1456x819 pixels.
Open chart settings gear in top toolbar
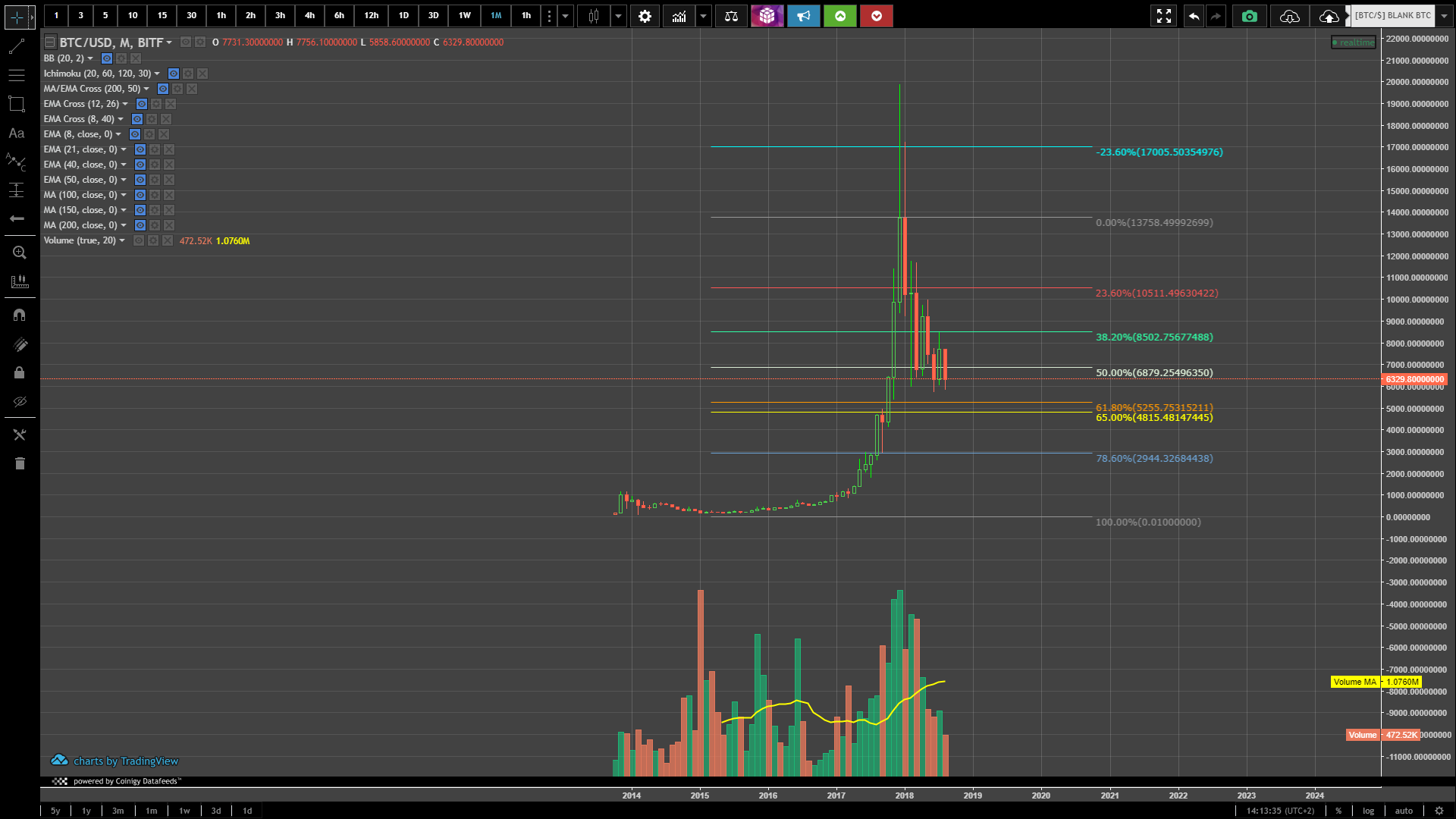click(645, 16)
